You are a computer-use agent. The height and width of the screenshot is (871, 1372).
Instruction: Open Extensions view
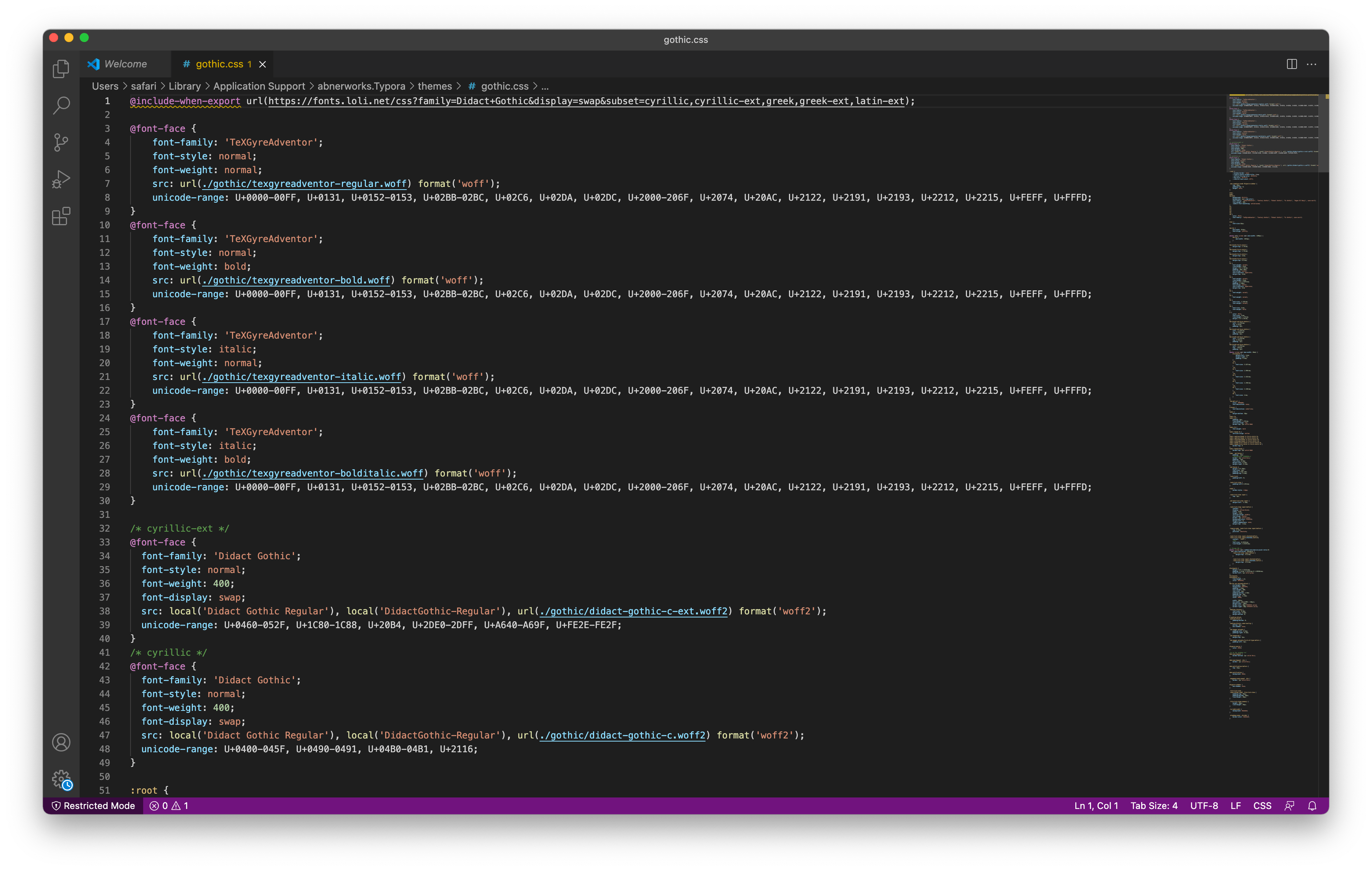point(61,217)
